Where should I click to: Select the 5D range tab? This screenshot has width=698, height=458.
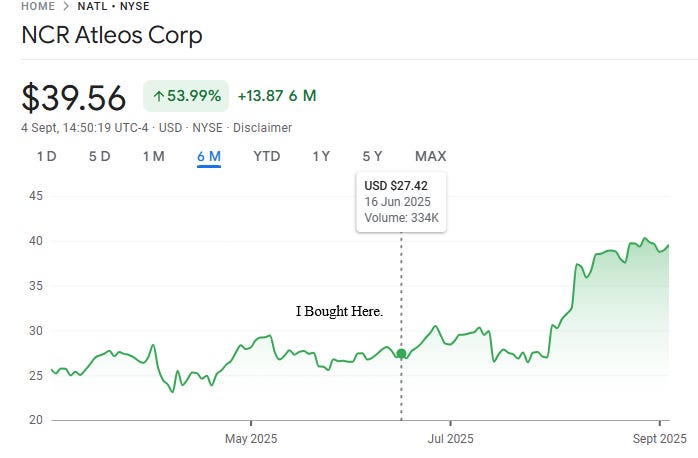coord(100,156)
